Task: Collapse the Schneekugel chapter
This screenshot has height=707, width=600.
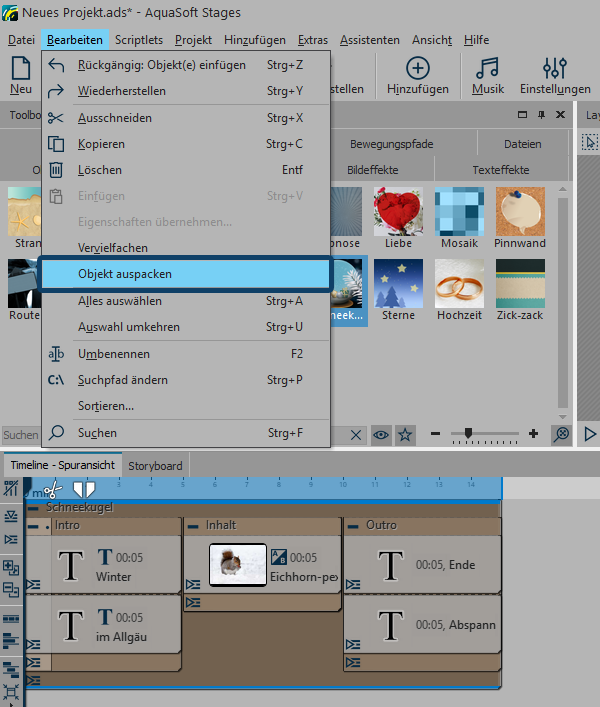Action: 32,508
